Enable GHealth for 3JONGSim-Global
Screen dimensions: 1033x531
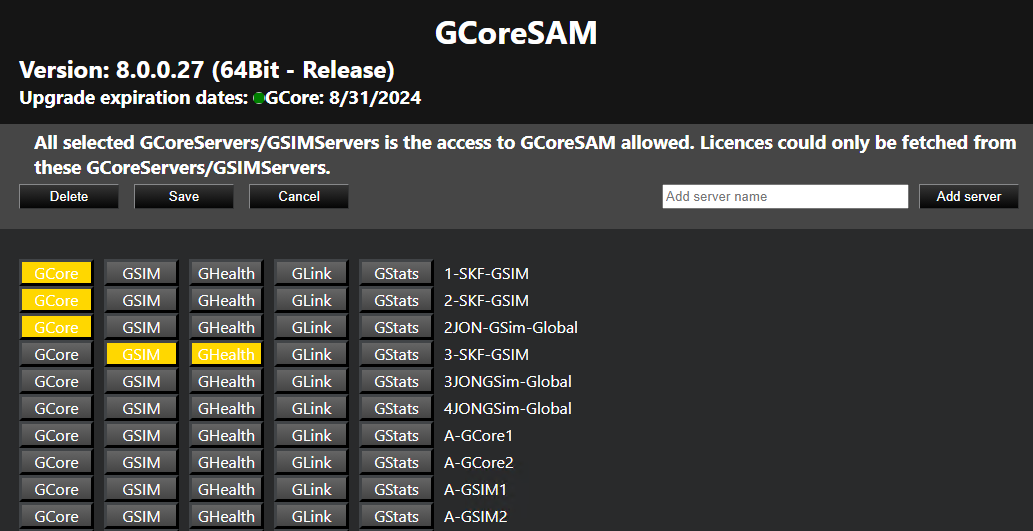(226, 381)
